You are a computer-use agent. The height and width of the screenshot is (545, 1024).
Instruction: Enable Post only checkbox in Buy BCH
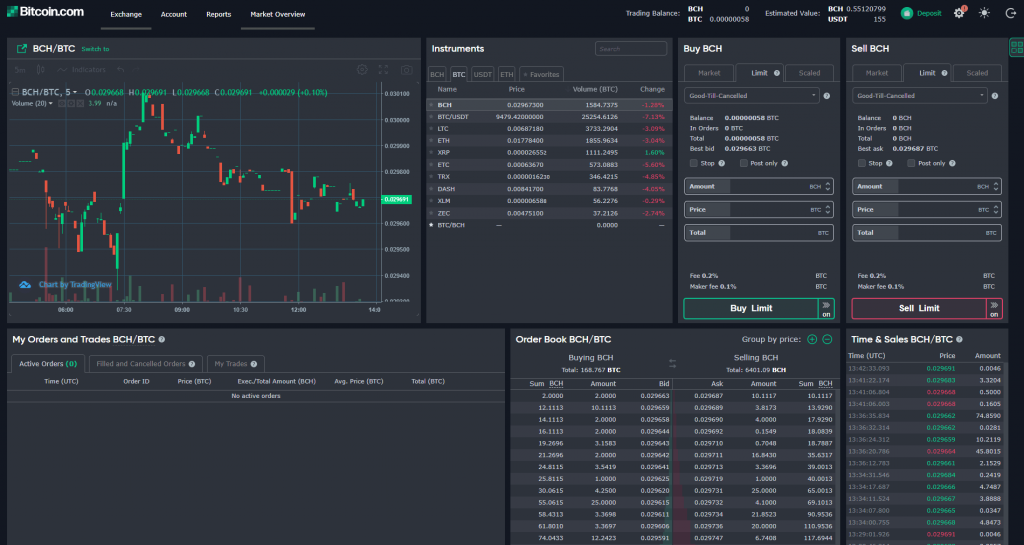pyautogui.click(x=743, y=163)
